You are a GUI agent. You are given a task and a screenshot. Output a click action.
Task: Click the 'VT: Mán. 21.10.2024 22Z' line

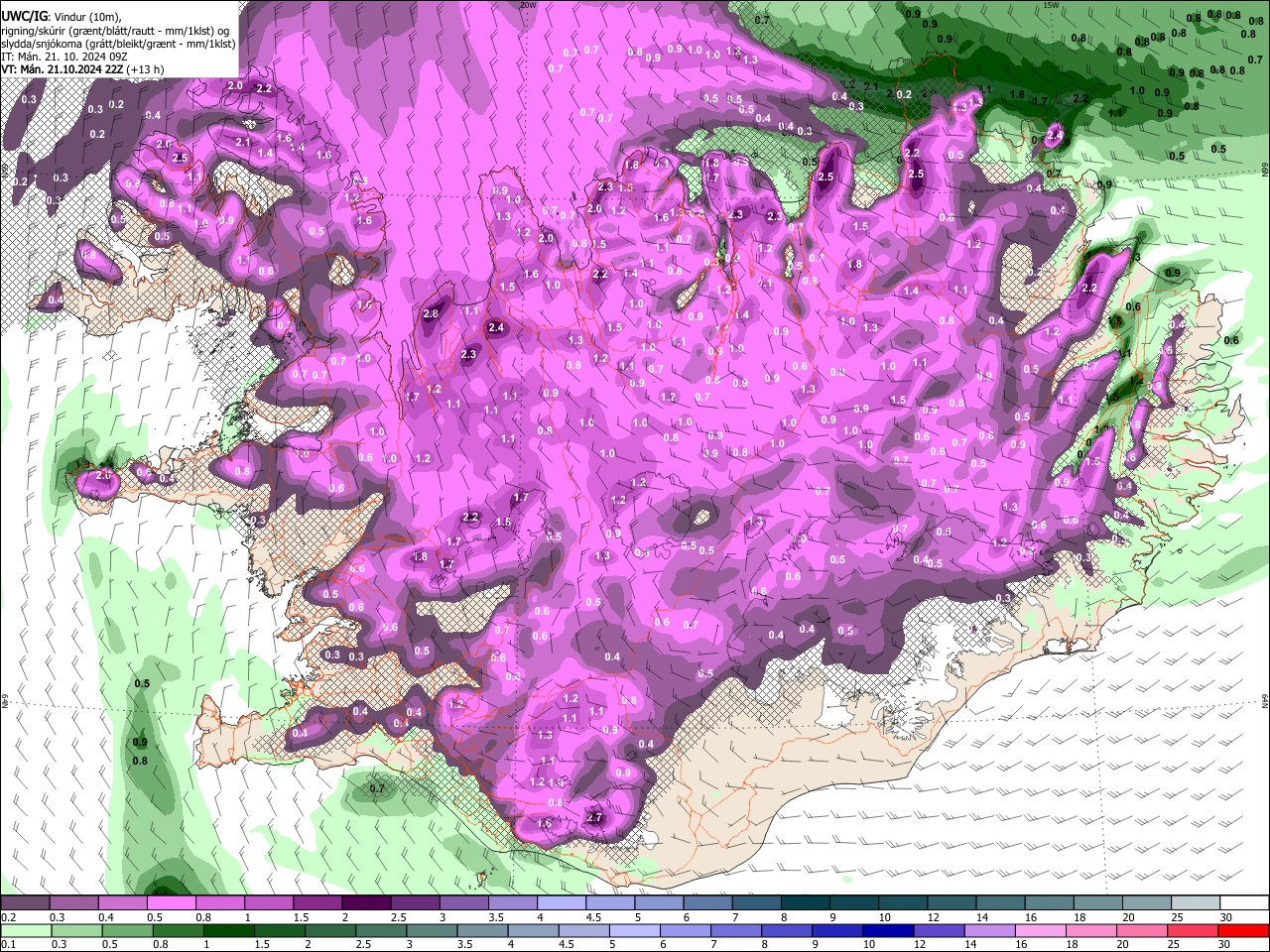62,69
